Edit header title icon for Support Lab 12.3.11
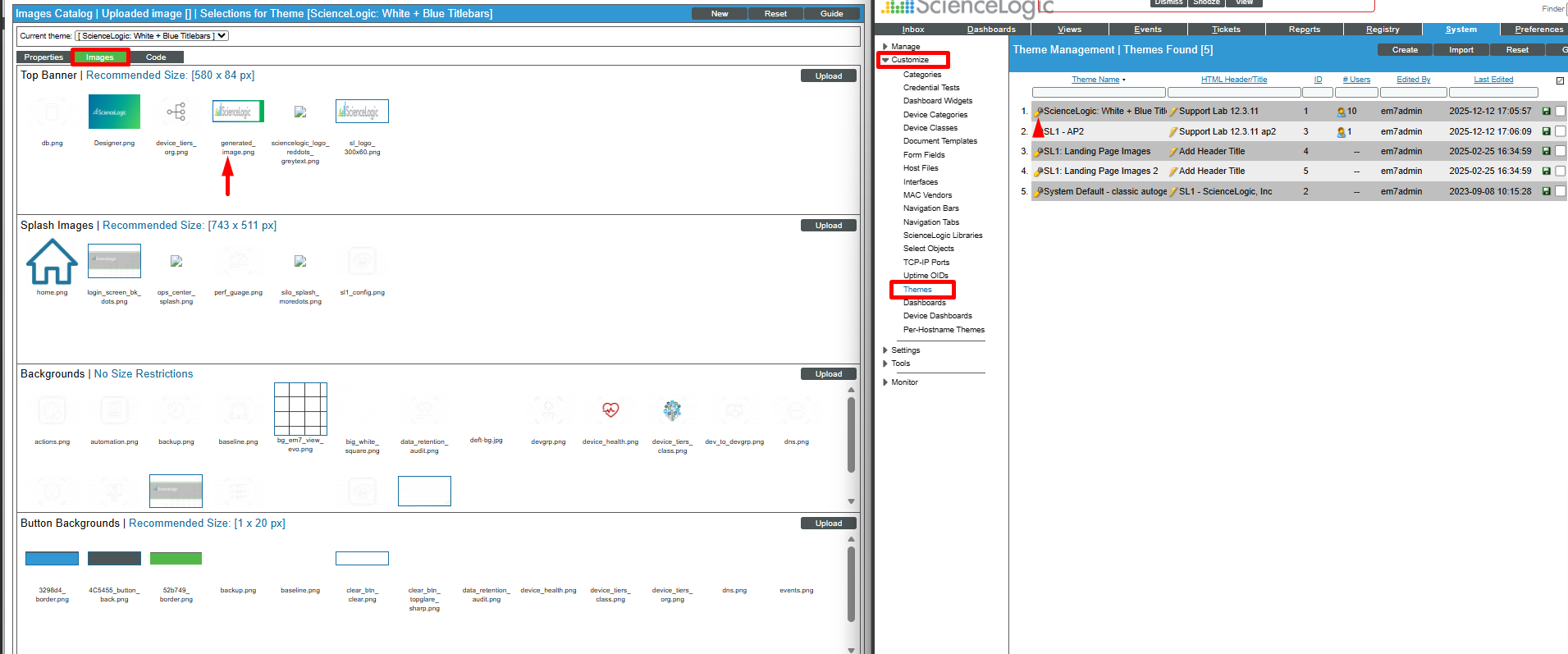Viewport: 1568px width, 654px height. pyautogui.click(x=1173, y=112)
